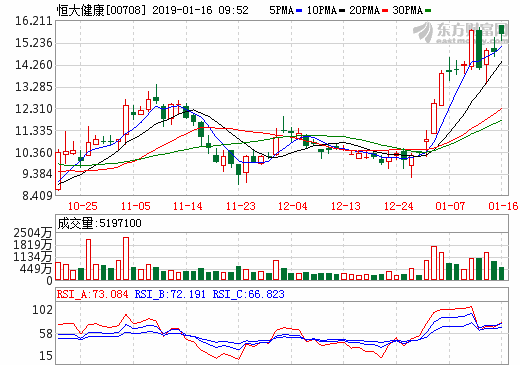
Task: Click the volume axis value 449万
Action: (36, 269)
